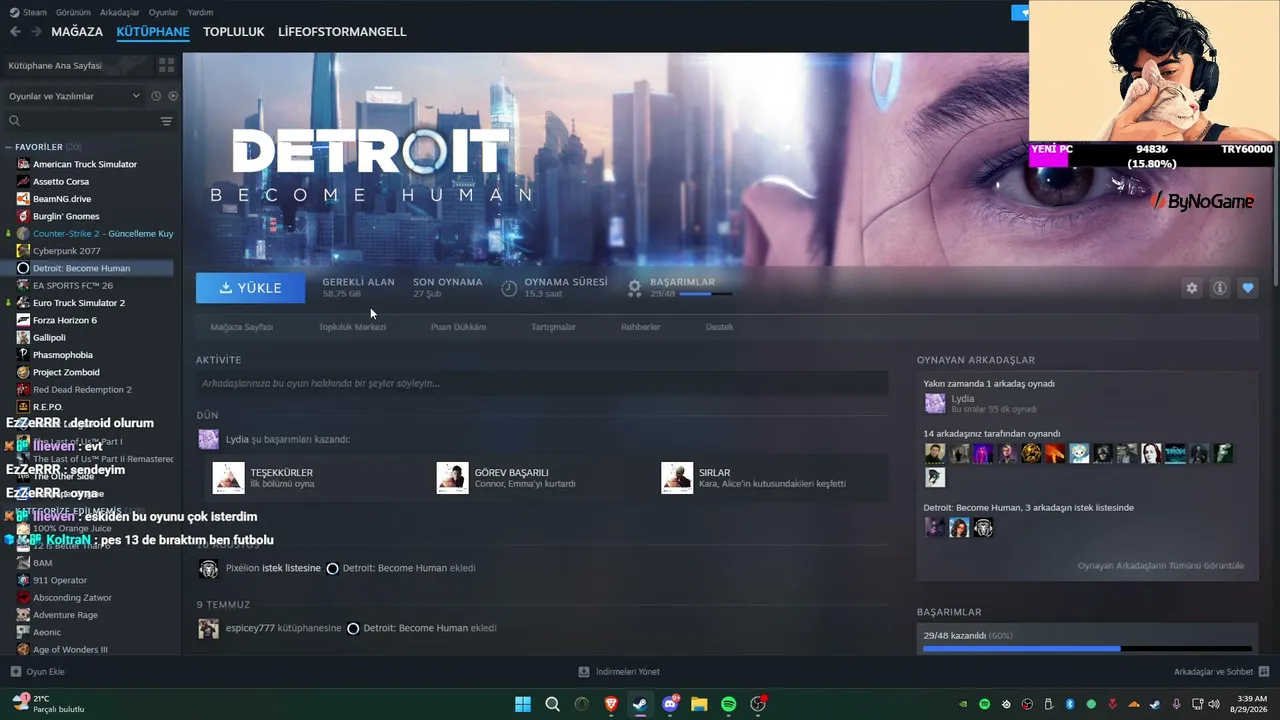Open Assetto Corsa game icon

(23, 181)
